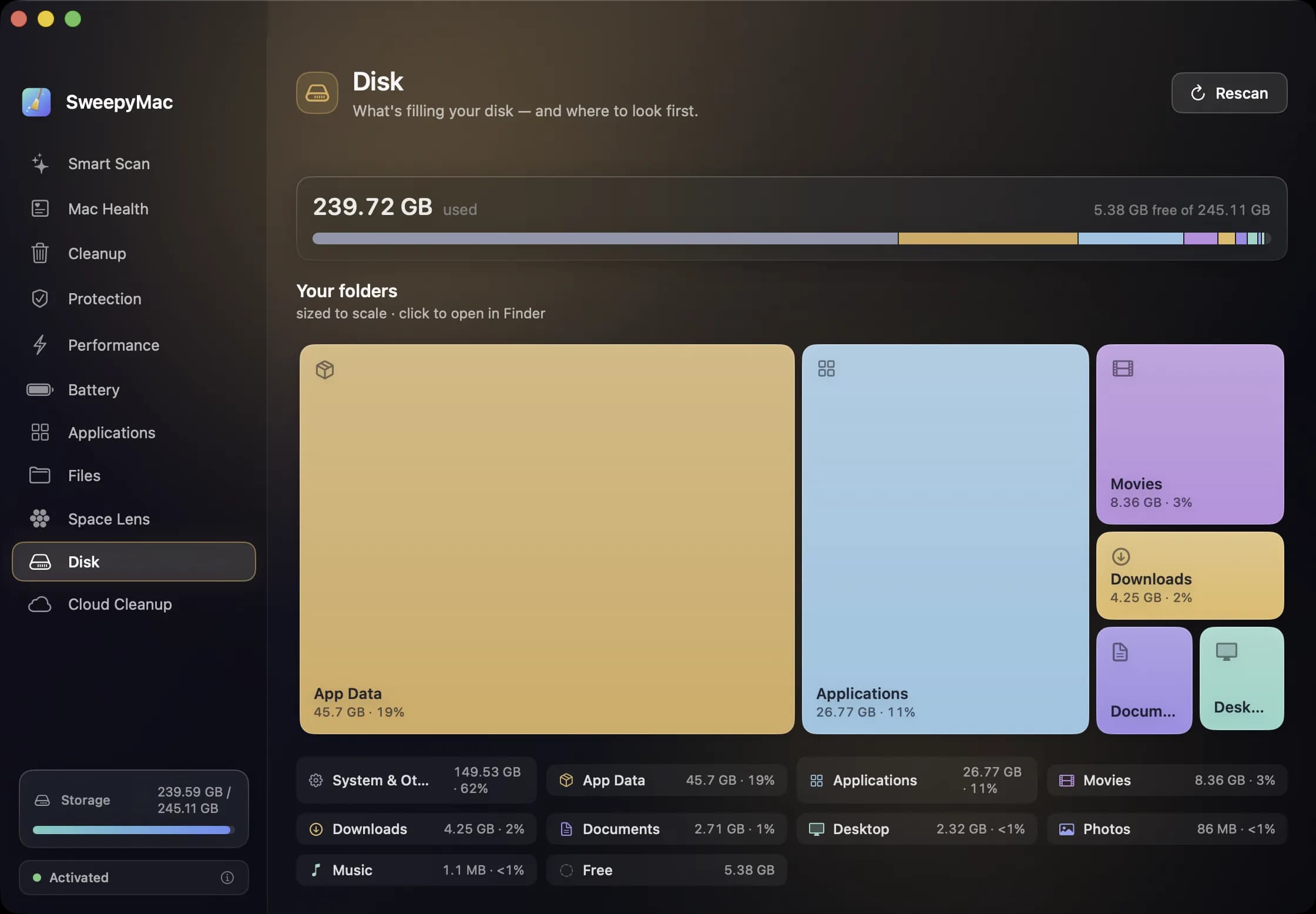Image resolution: width=1316 pixels, height=914 pixels.
Task: Click the Cleanup trash can icon
Action: coord(40,253)
